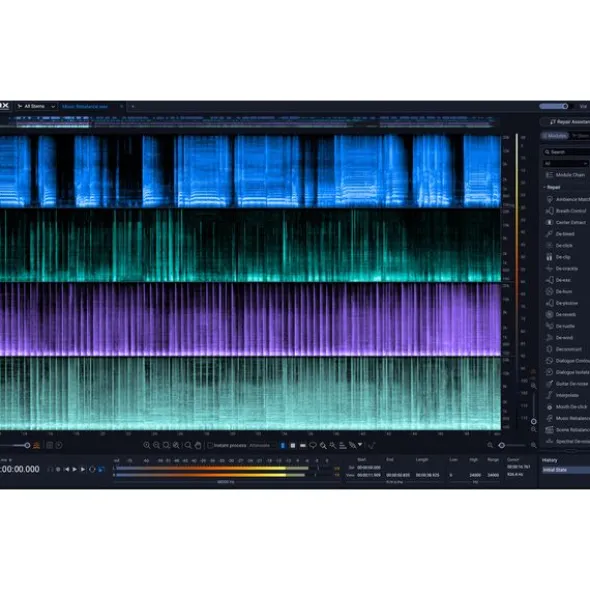Click the zoom out magnifier icon
This screenshot has height=591, width=590.
coord(156,446)
